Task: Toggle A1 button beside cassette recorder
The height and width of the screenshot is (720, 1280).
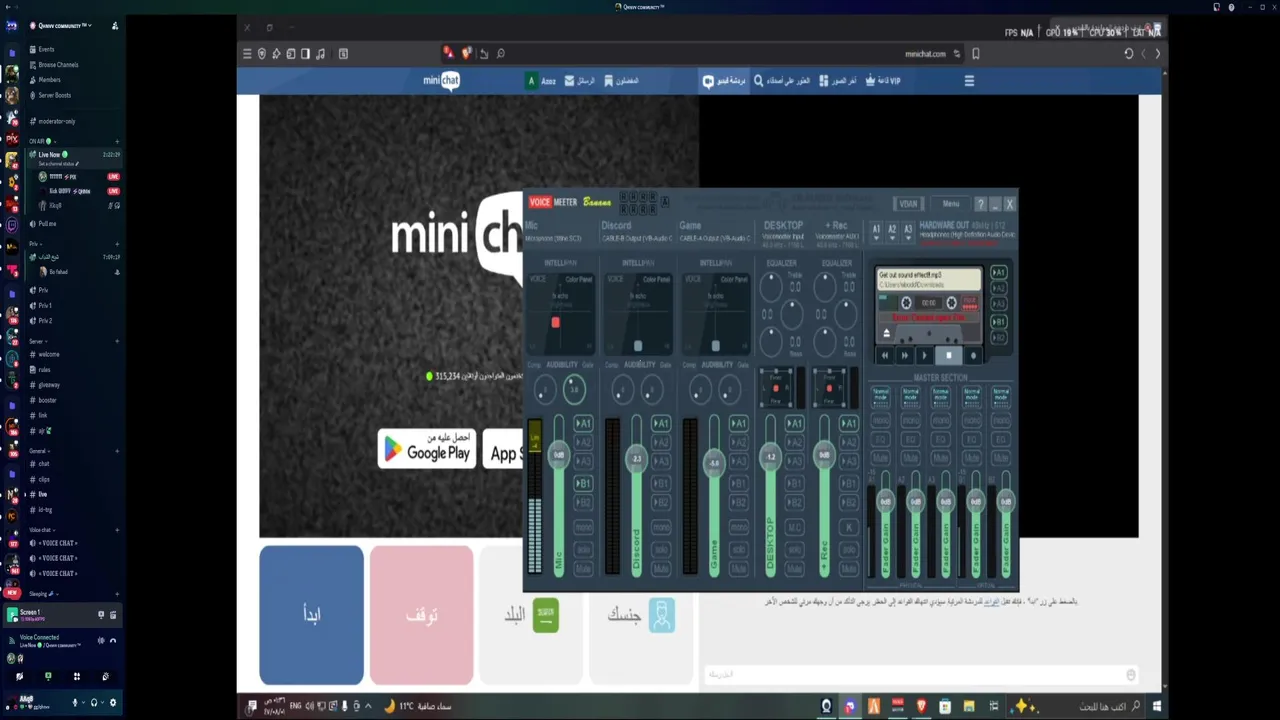Action: [x=998, y=272]
